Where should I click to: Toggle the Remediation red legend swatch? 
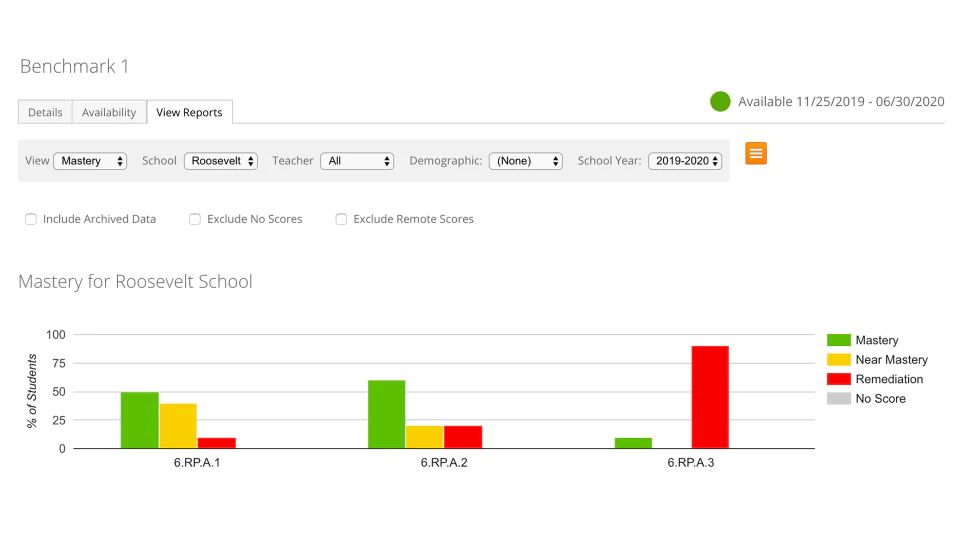tap(838, 379)
